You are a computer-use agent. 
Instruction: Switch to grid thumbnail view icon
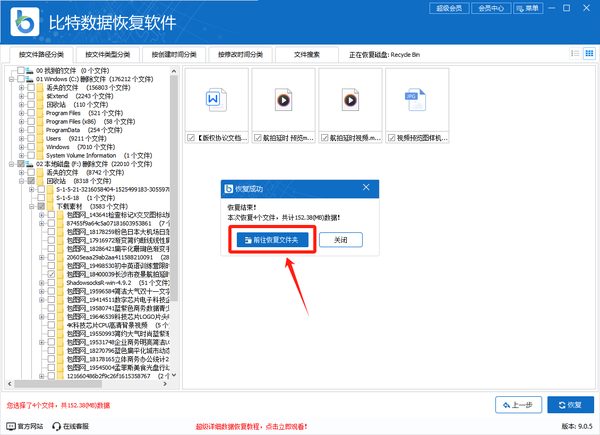(x=589, y=54)
